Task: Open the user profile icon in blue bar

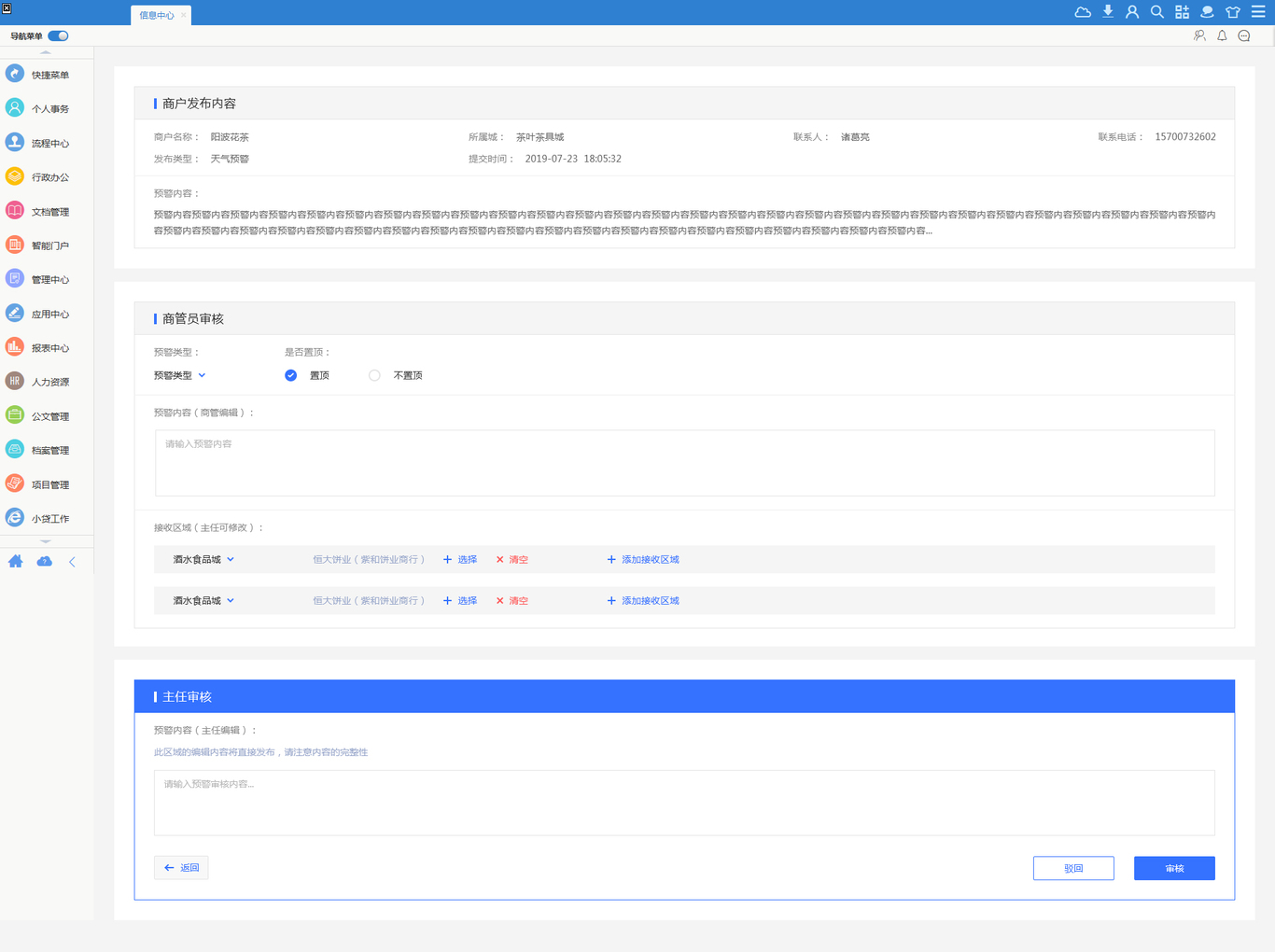Action: pos(1132,12)
